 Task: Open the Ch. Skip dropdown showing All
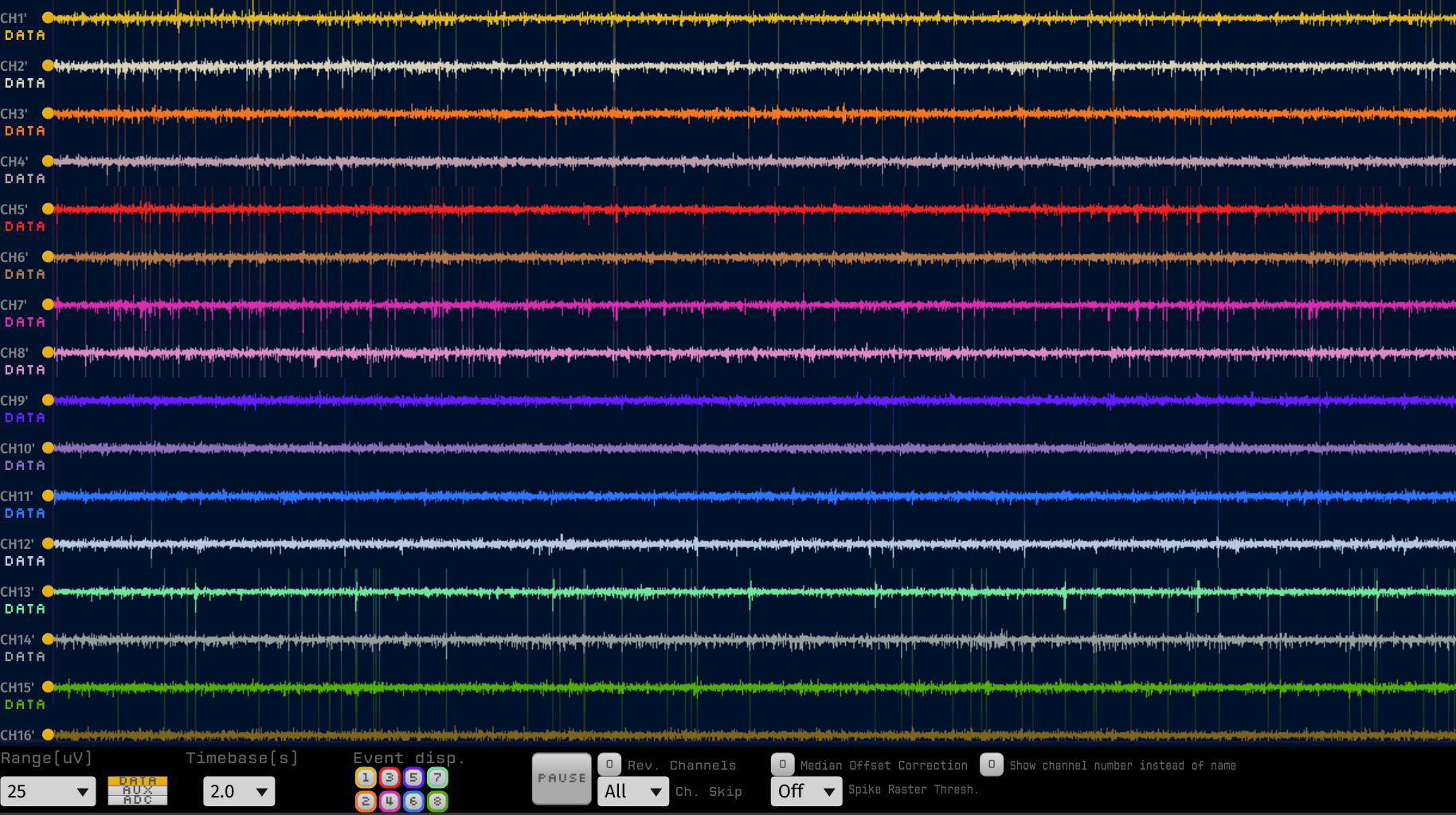click(x=633, y=791)
